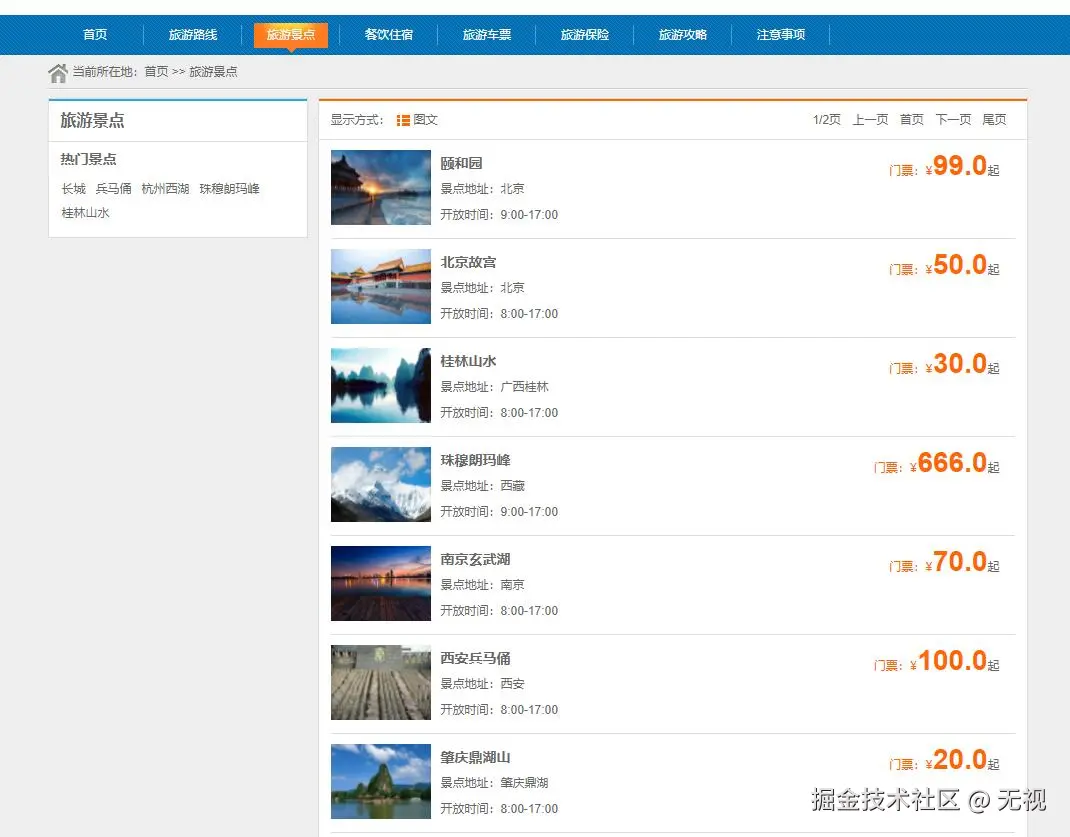
Task: Select the 图文 display mode text
Action: pos(425,120)
